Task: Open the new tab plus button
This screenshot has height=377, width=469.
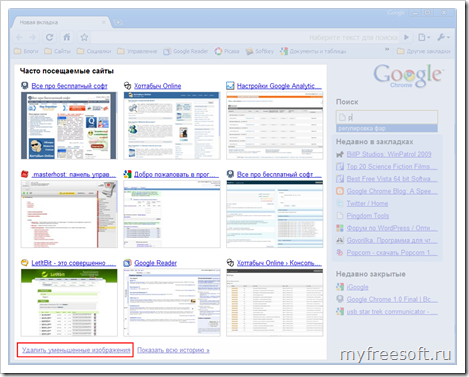Action: (x=118, y=22)
